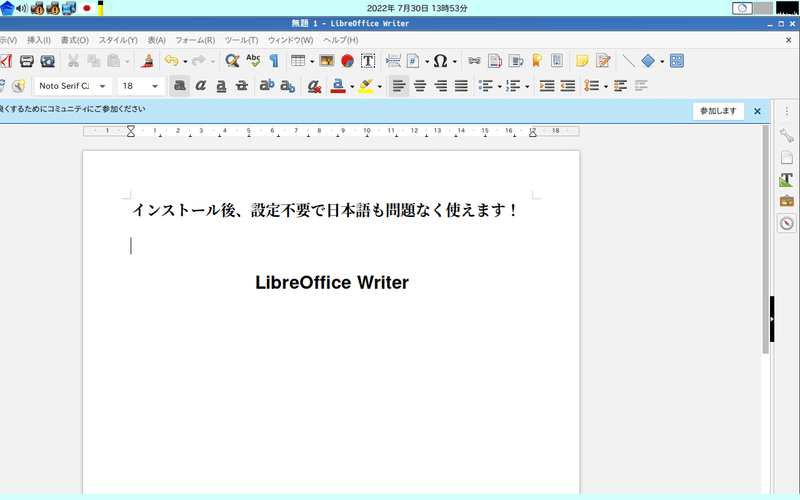Expand ordered list dropdown arrow

(x=527, y=86)
